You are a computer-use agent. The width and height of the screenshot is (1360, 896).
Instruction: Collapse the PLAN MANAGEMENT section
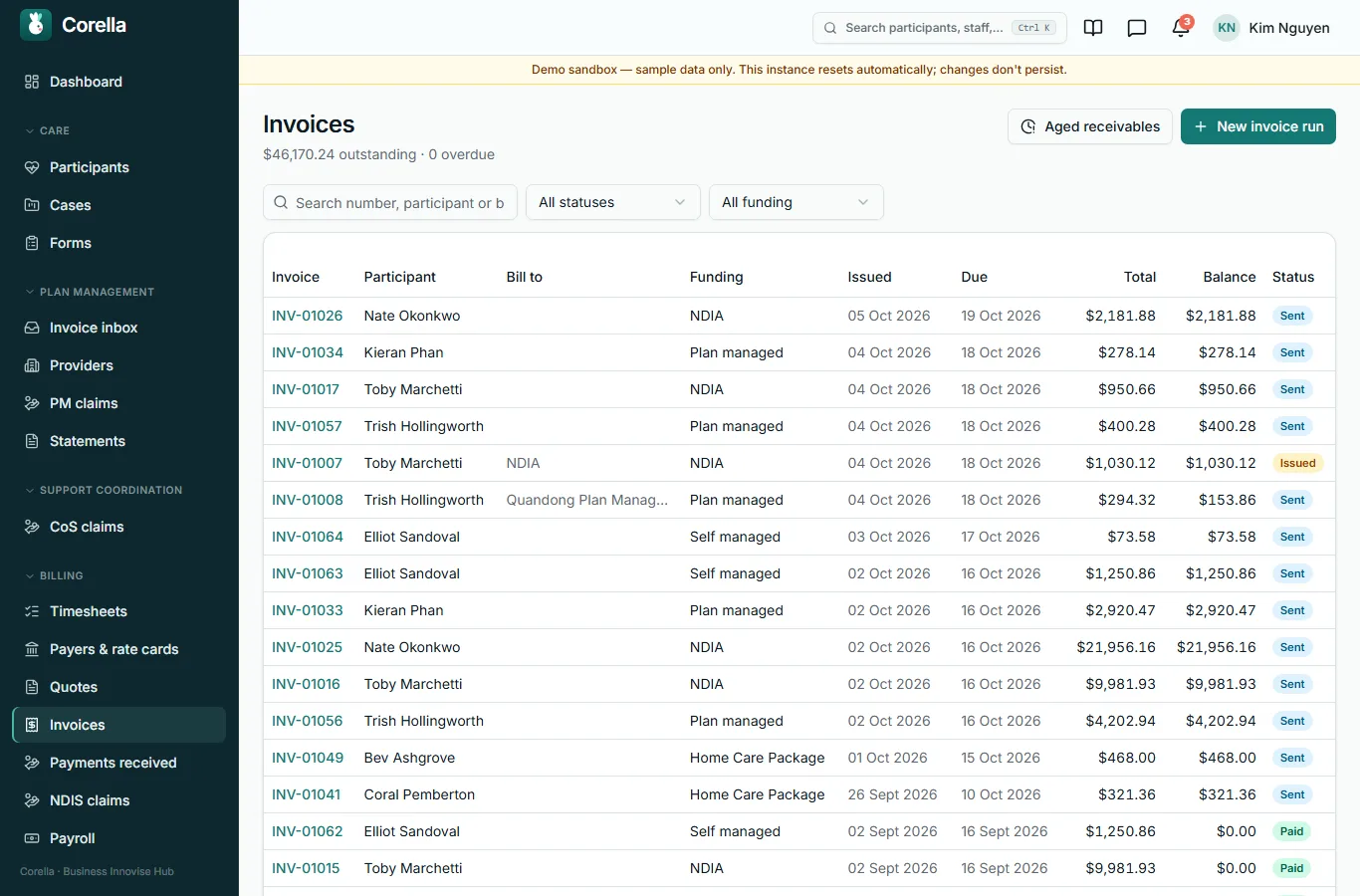pos(90,292)
